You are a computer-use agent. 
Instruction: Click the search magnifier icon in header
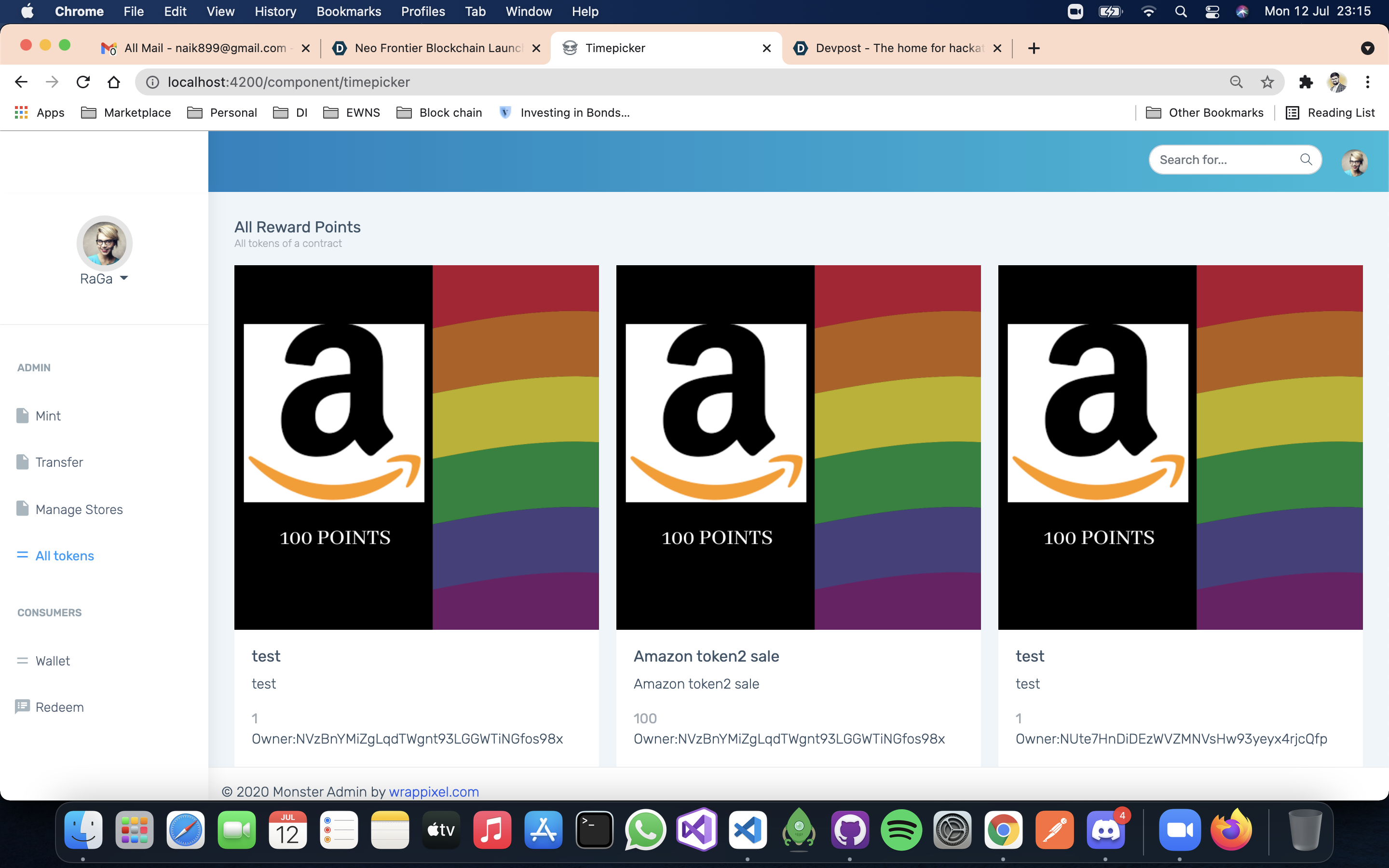click(x=1306, y=160)
